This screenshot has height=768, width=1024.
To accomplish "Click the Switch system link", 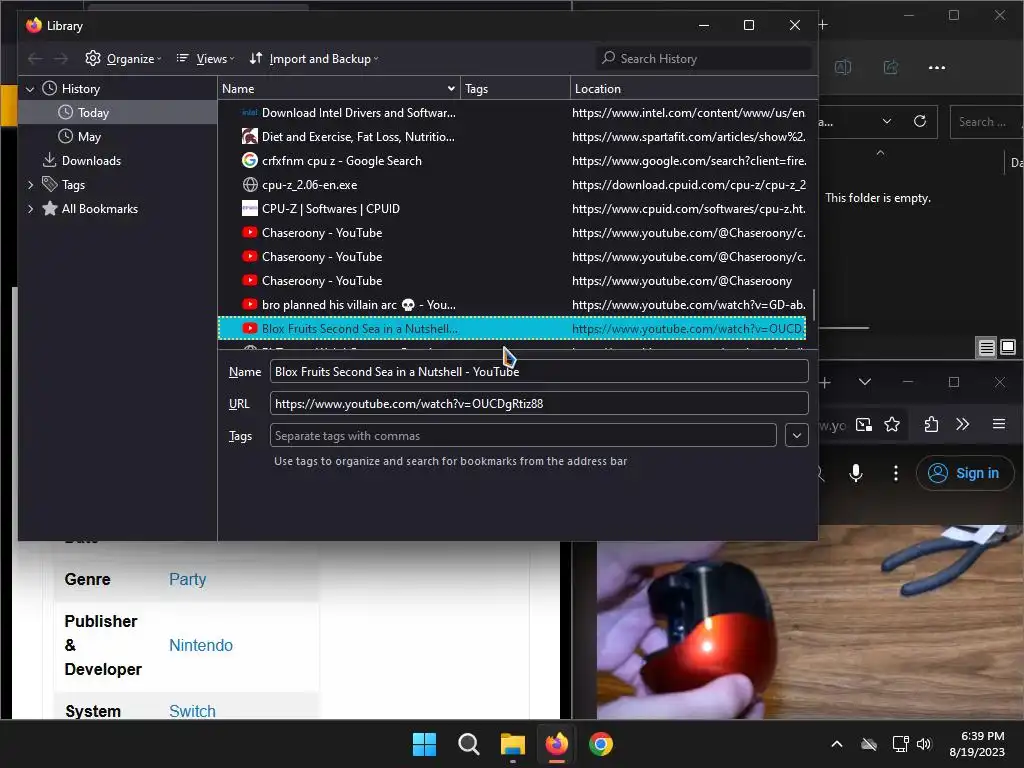I will click(192, 711).
